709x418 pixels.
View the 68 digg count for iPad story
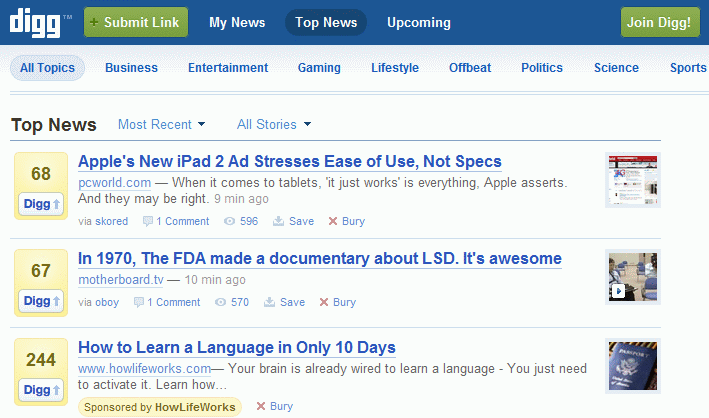pos(41,174)
